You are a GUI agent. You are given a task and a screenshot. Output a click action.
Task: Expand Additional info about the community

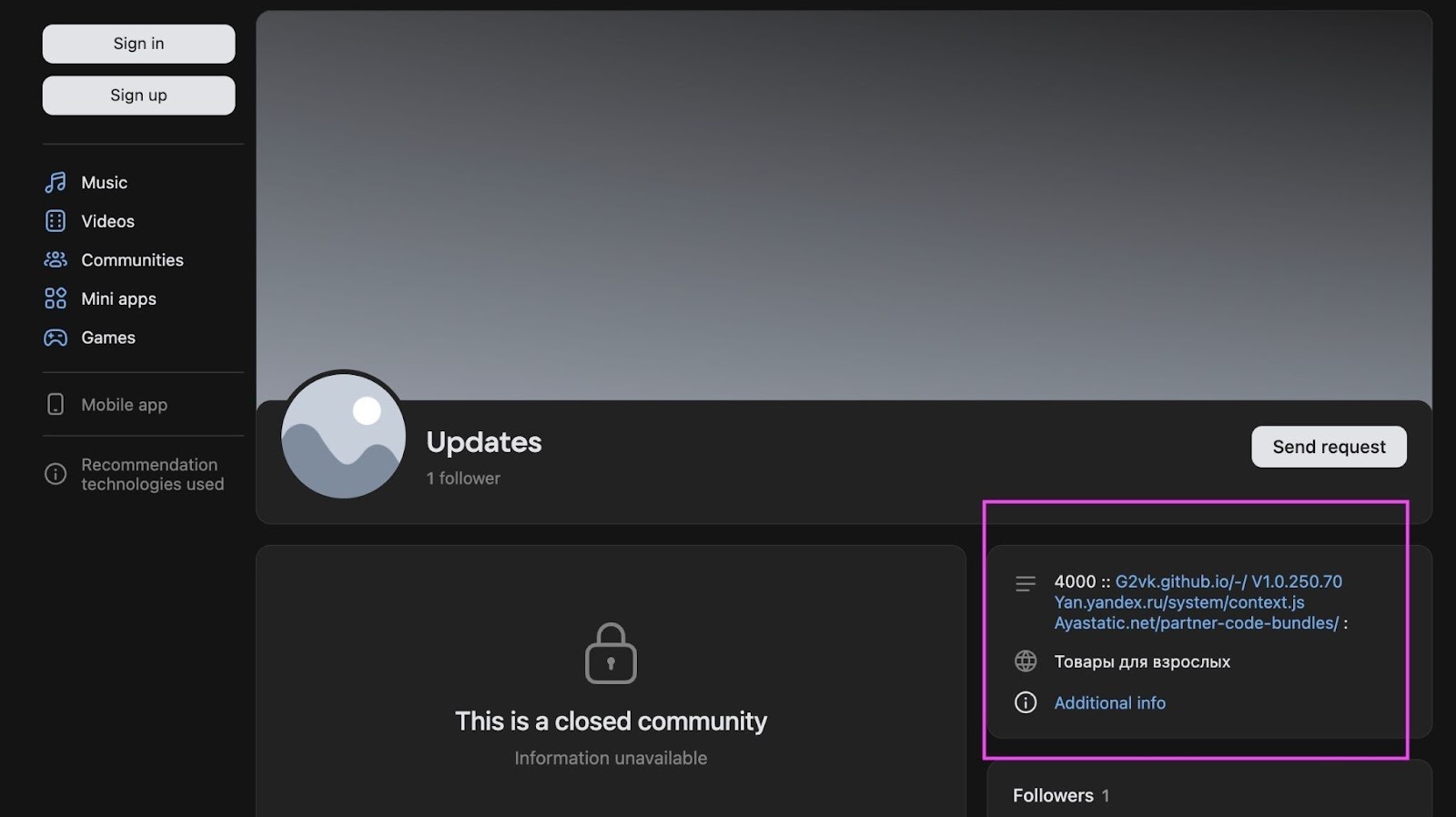click(x=1109, y=703)
